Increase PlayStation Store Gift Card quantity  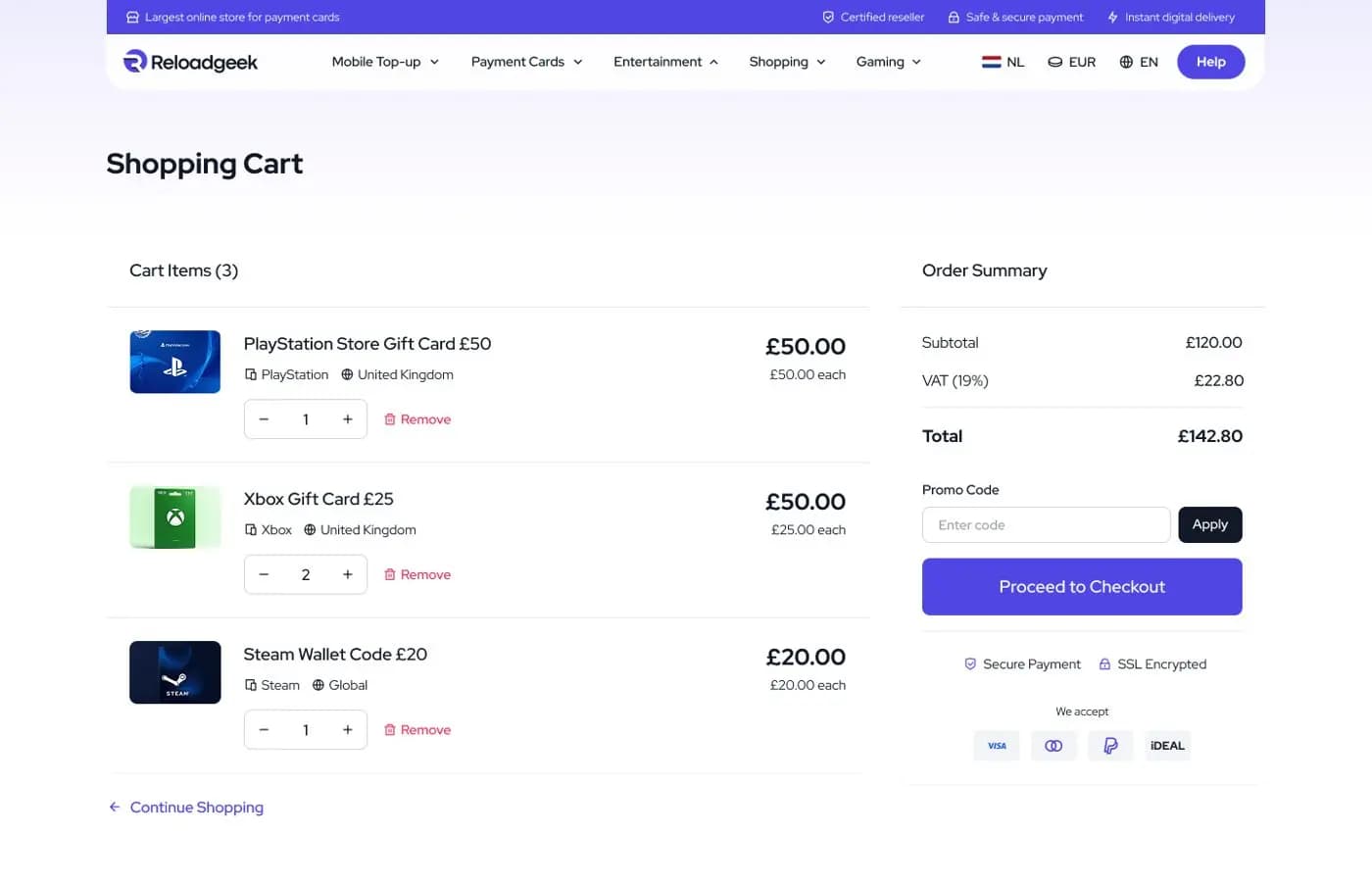[348, 419]
